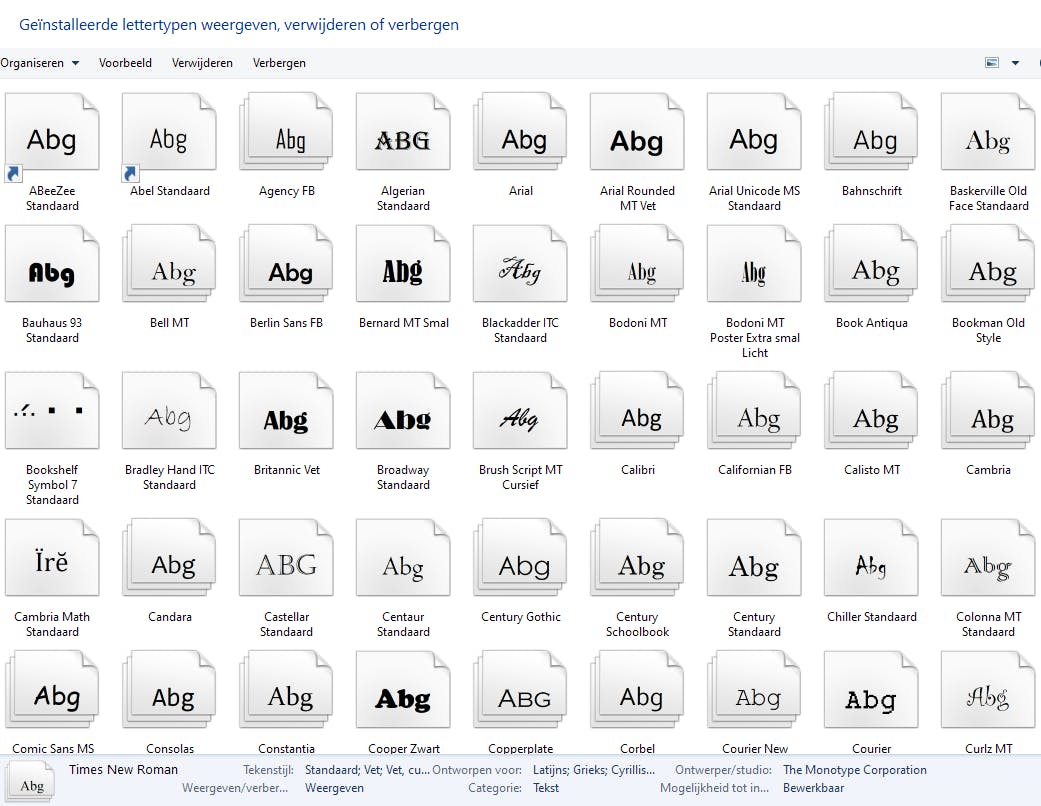Open the Calibri font family

point(637,411)
